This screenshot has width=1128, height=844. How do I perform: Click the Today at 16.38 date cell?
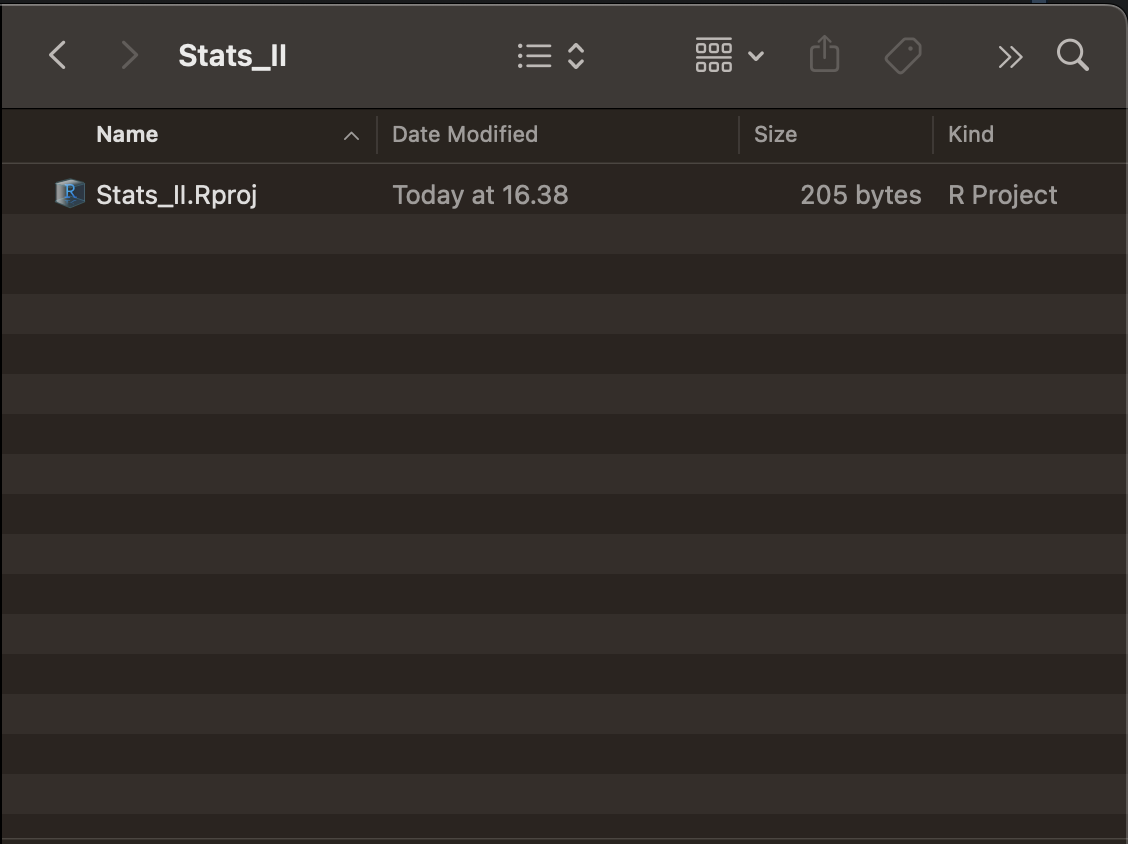click(480, 195)
